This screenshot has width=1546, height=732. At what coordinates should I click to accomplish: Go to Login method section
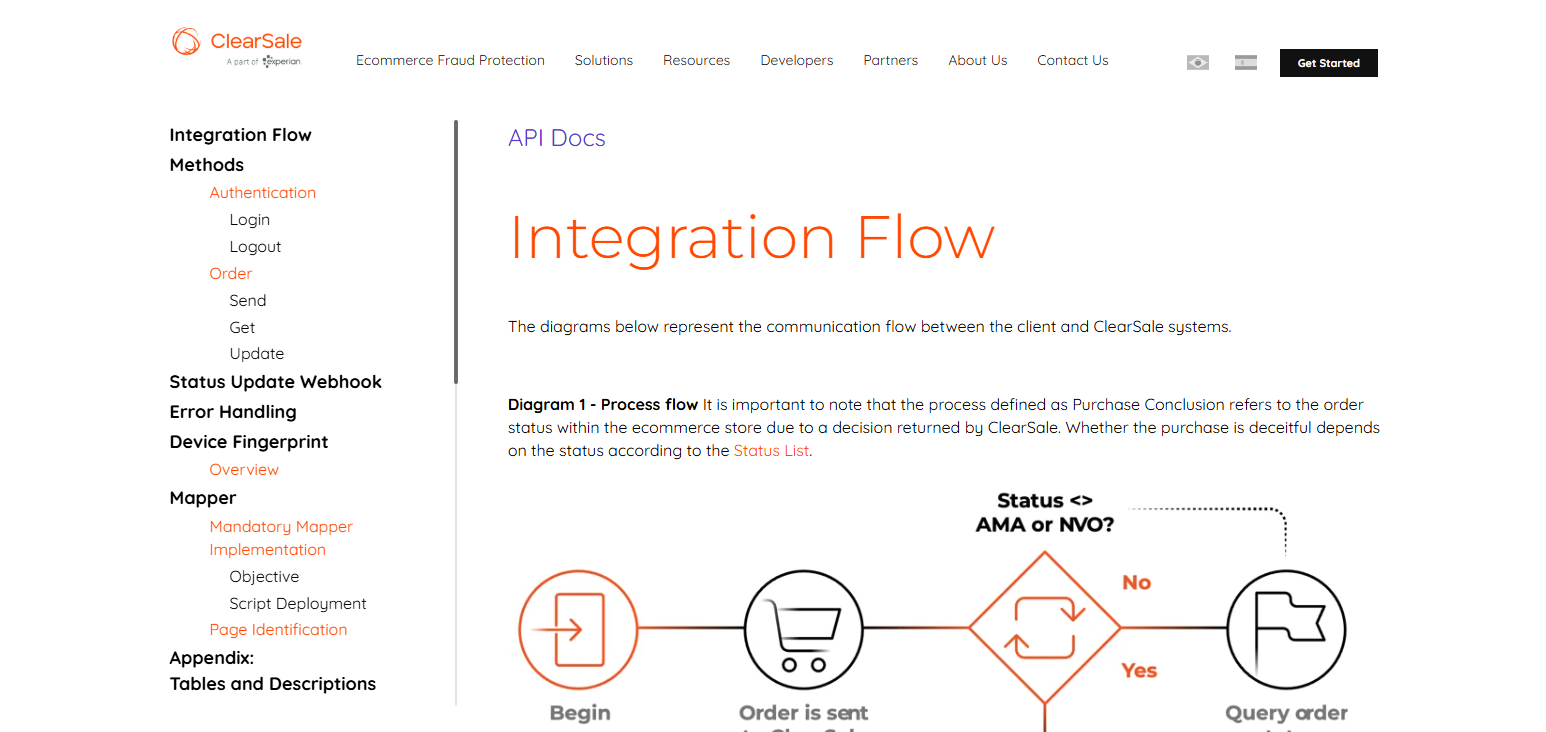click(x=249, y=220)
